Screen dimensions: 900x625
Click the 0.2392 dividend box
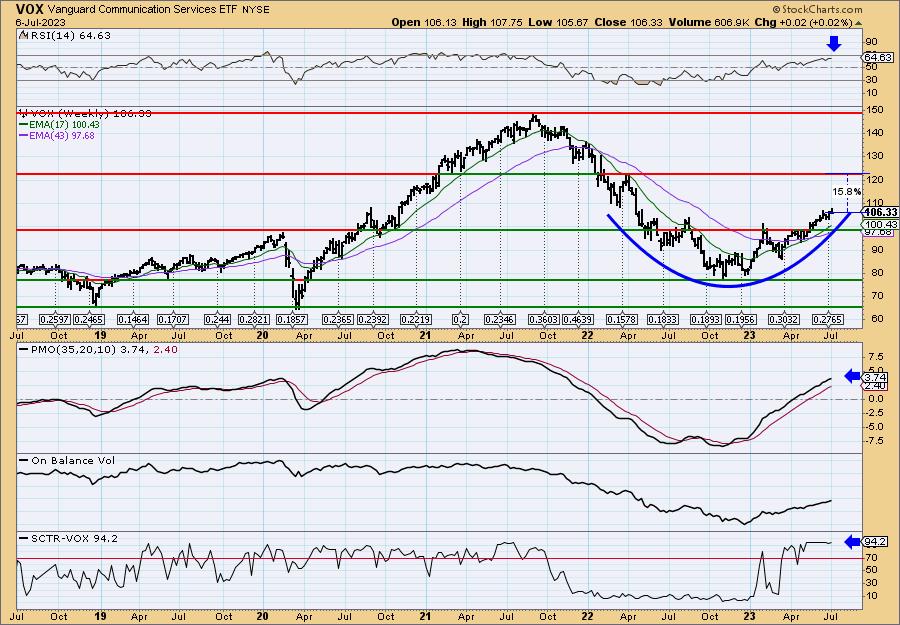coord(374,319)
